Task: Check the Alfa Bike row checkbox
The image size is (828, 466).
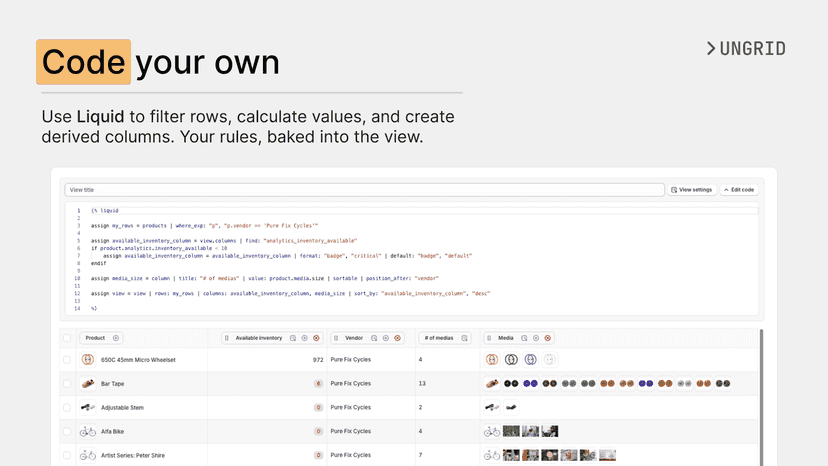Action: (x=67, y=432)
